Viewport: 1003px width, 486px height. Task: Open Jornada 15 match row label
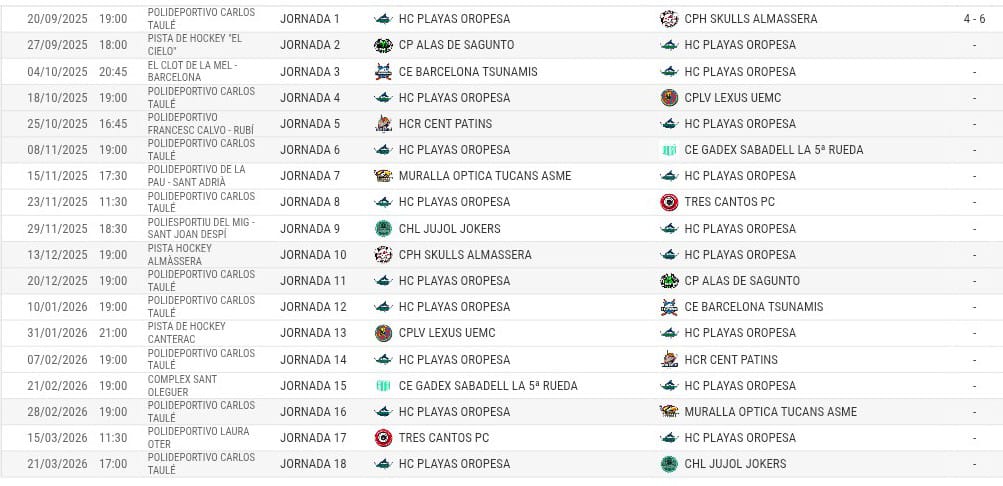point(313,386)
